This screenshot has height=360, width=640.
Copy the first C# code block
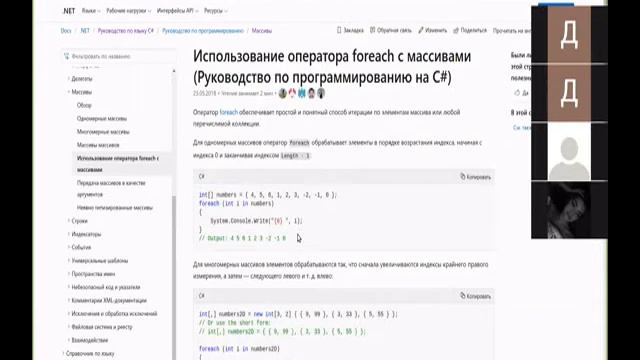coord(476,177)
